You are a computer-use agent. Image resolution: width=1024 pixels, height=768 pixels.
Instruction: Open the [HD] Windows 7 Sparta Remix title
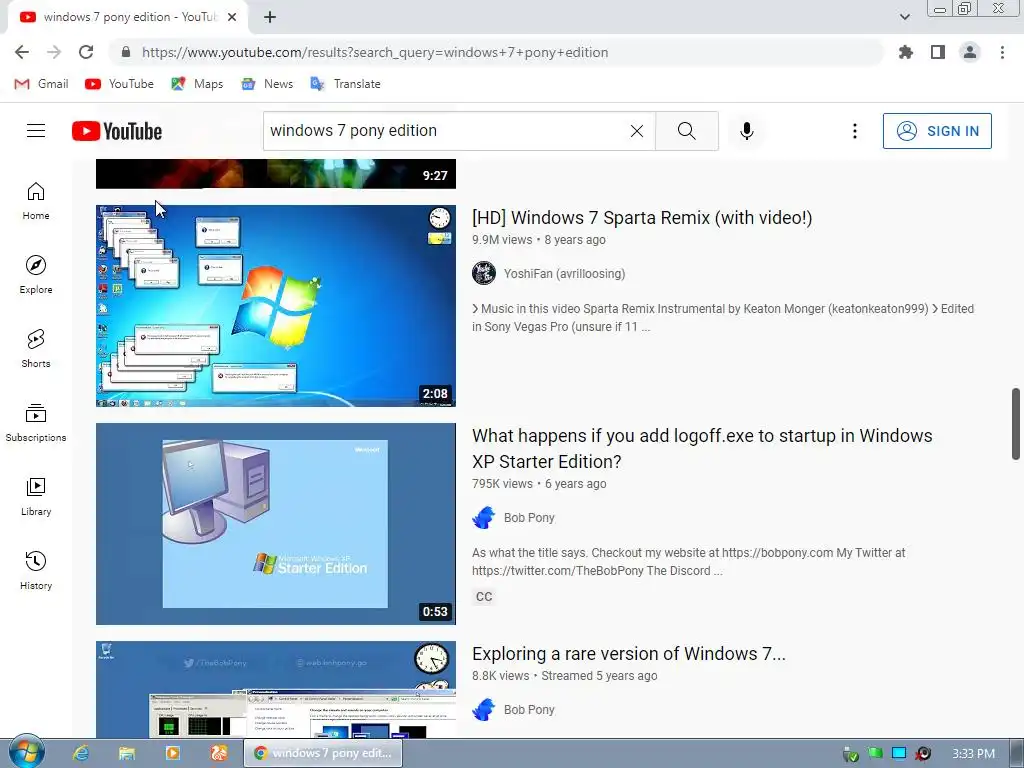click(642, 217)
